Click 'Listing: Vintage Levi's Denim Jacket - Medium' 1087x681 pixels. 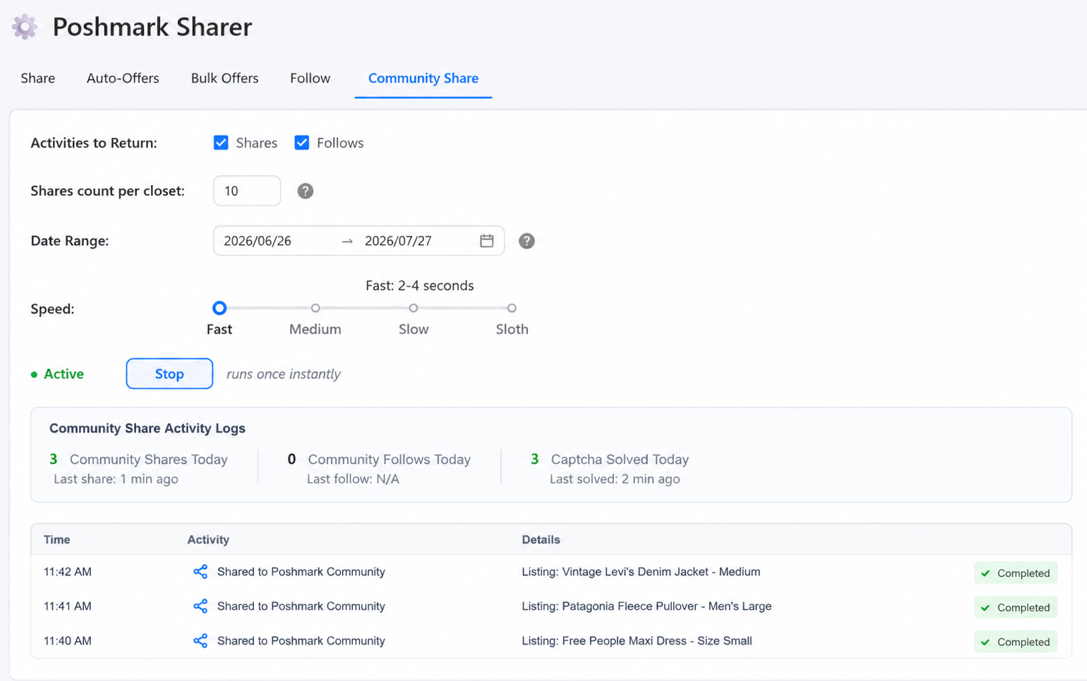click(641, 572)
